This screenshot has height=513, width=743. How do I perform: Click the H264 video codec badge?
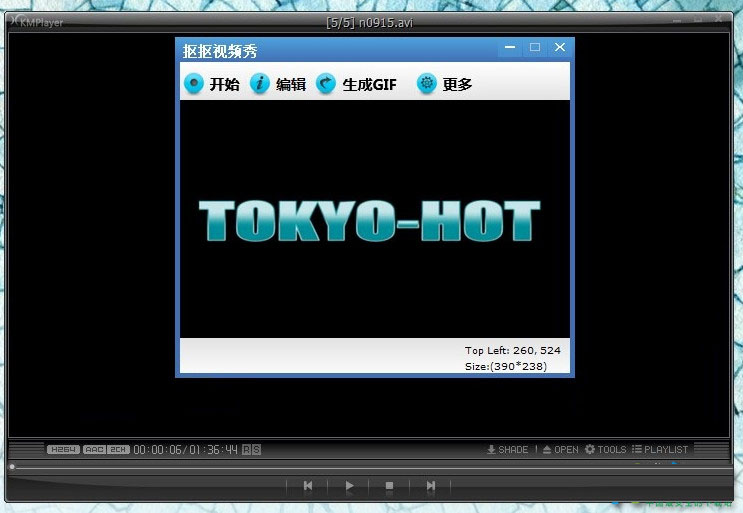click(63, 450)
